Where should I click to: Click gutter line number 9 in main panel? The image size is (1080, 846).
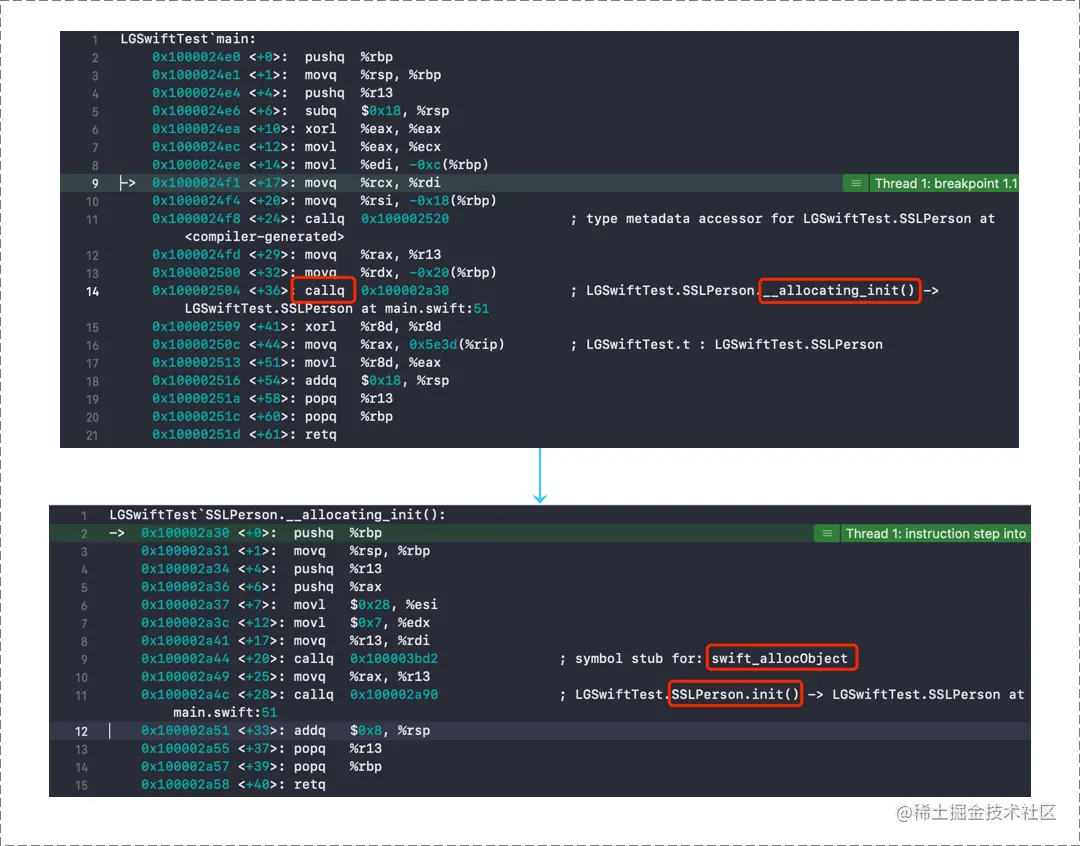tap(95, 183)
